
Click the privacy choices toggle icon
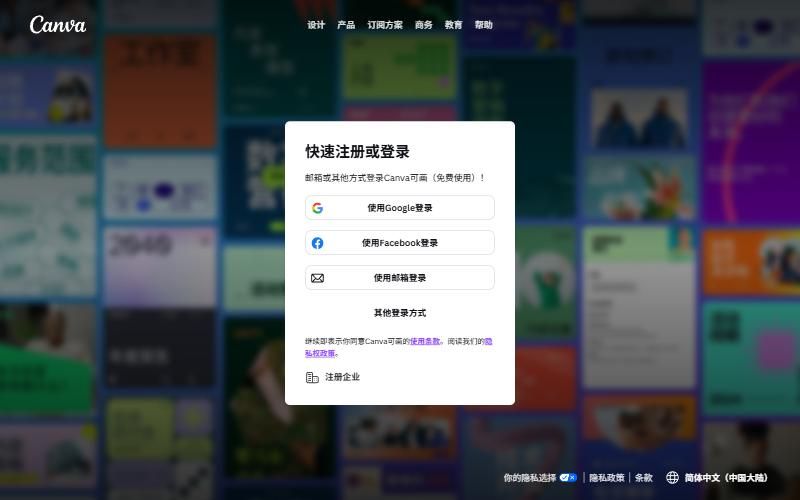point(568,478)
